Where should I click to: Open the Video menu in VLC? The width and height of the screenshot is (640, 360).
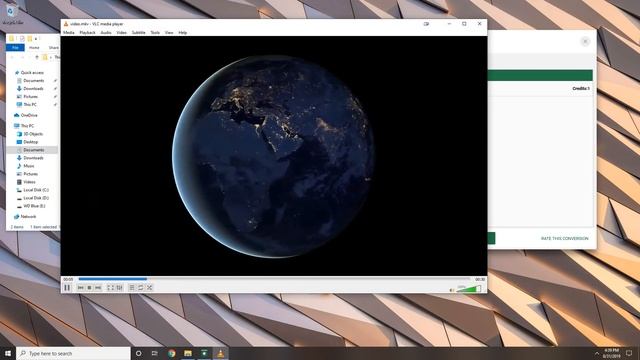click(122, 32)
